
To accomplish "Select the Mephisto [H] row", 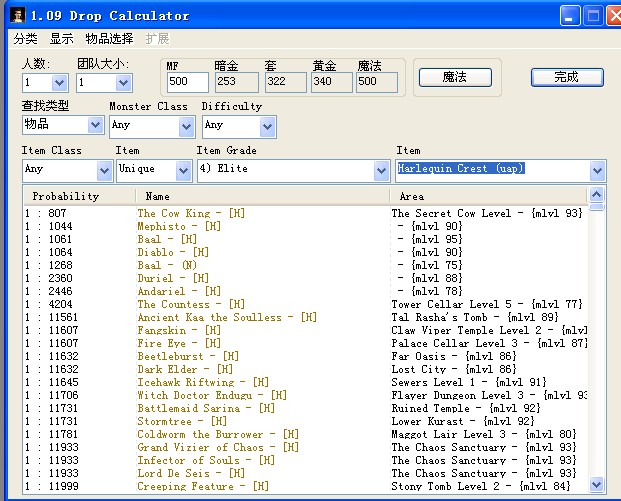I will pos(305,226).
